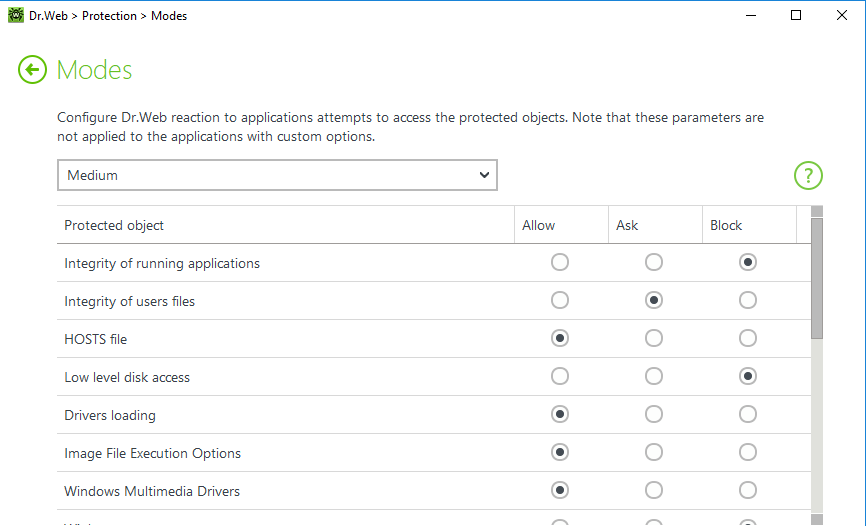Click the 'Low level disk access' row label
Viewport: 867px width, 526px height.
127,377
